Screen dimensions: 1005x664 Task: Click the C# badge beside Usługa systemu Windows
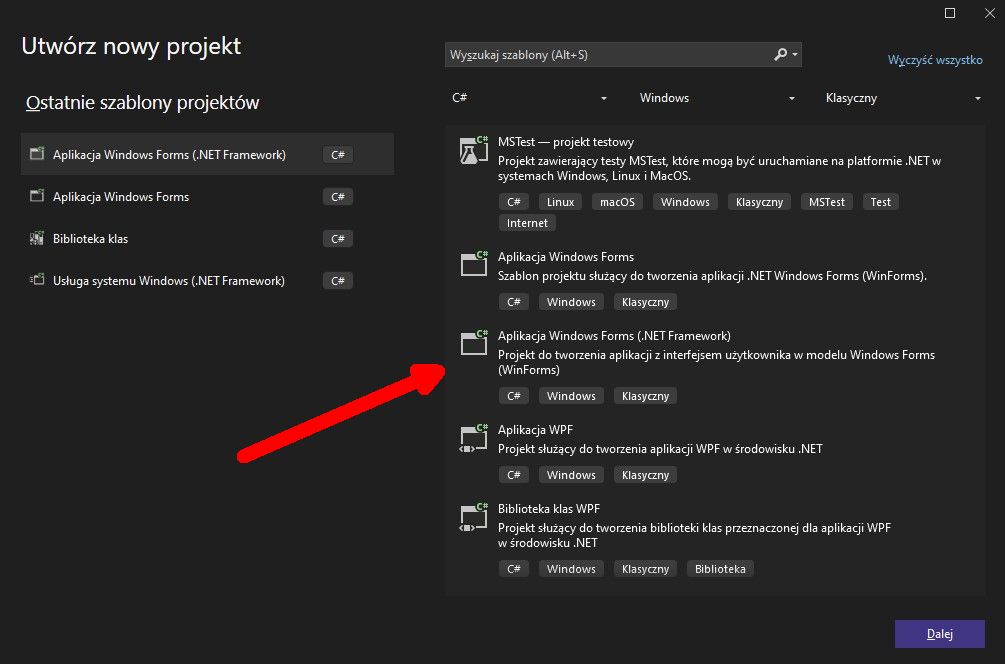(338, 281)
